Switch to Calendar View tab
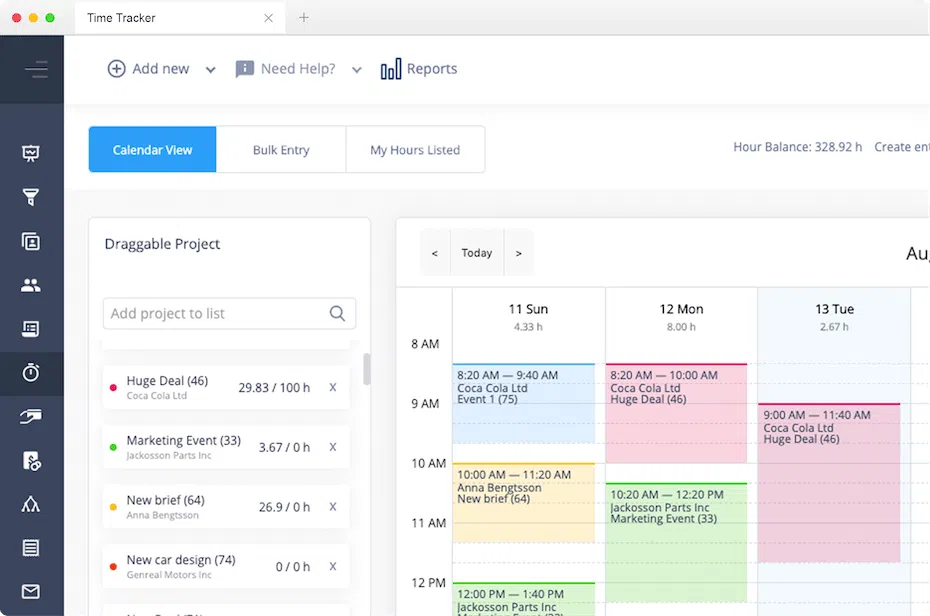This screenshot has width=930, height=616. click(x=152, y=149)
